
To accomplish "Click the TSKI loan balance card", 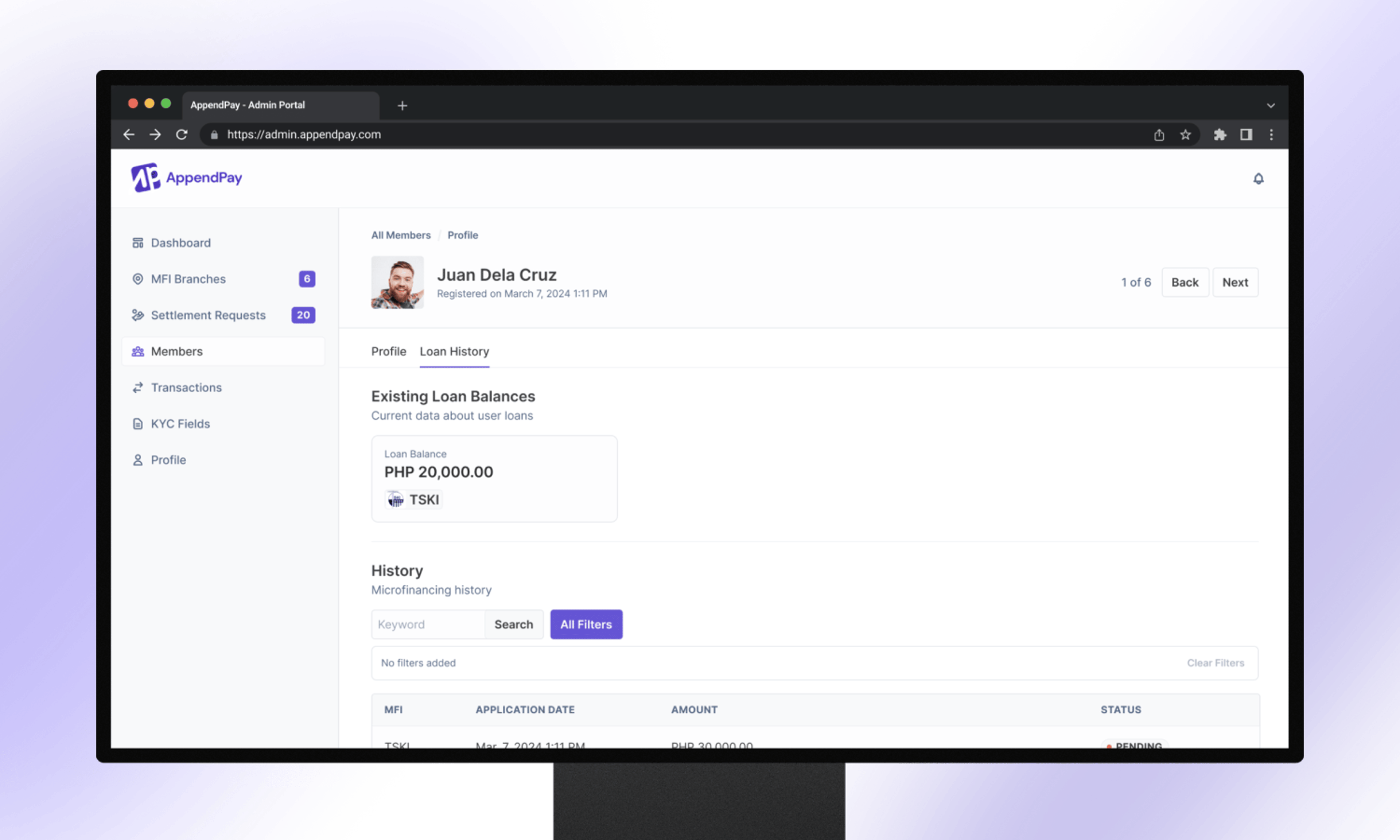I will [x=494, y=478].
